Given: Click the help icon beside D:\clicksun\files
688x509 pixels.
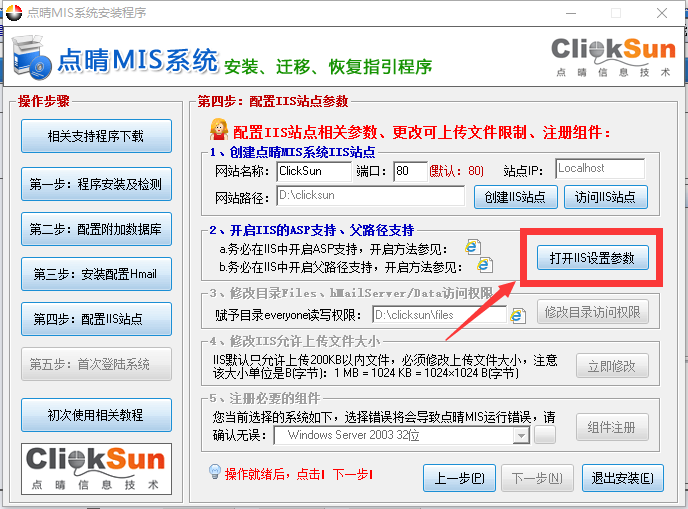Looking at the screenshot, I should (x=518, y=316).
